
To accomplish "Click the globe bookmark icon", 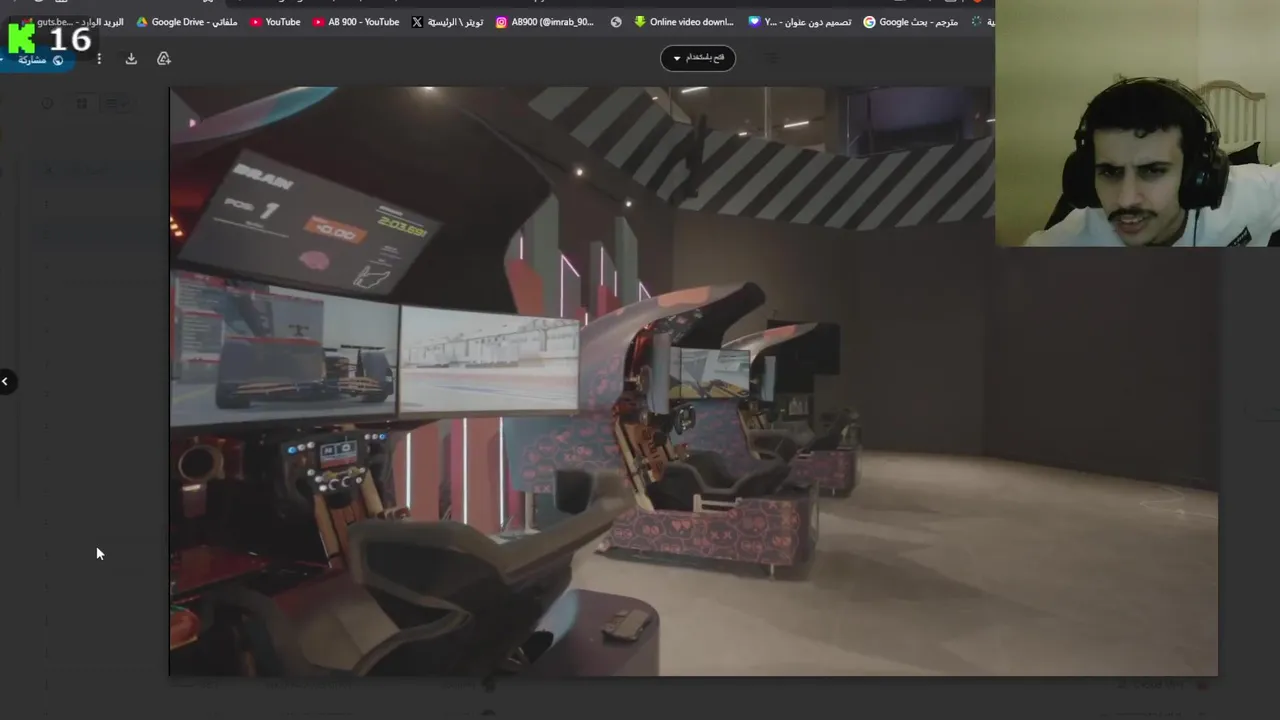I will pyautogui.click(x=616, y=22).
